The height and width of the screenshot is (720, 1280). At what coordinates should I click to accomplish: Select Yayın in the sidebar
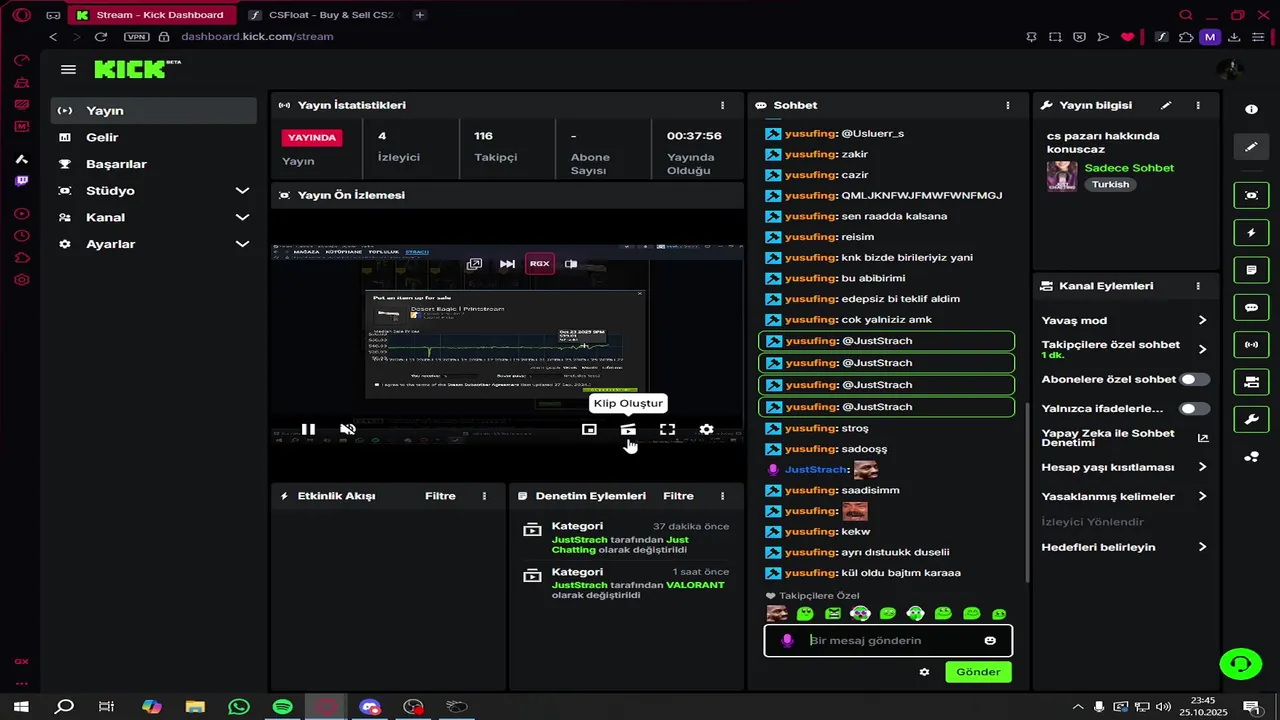point(154,110)
